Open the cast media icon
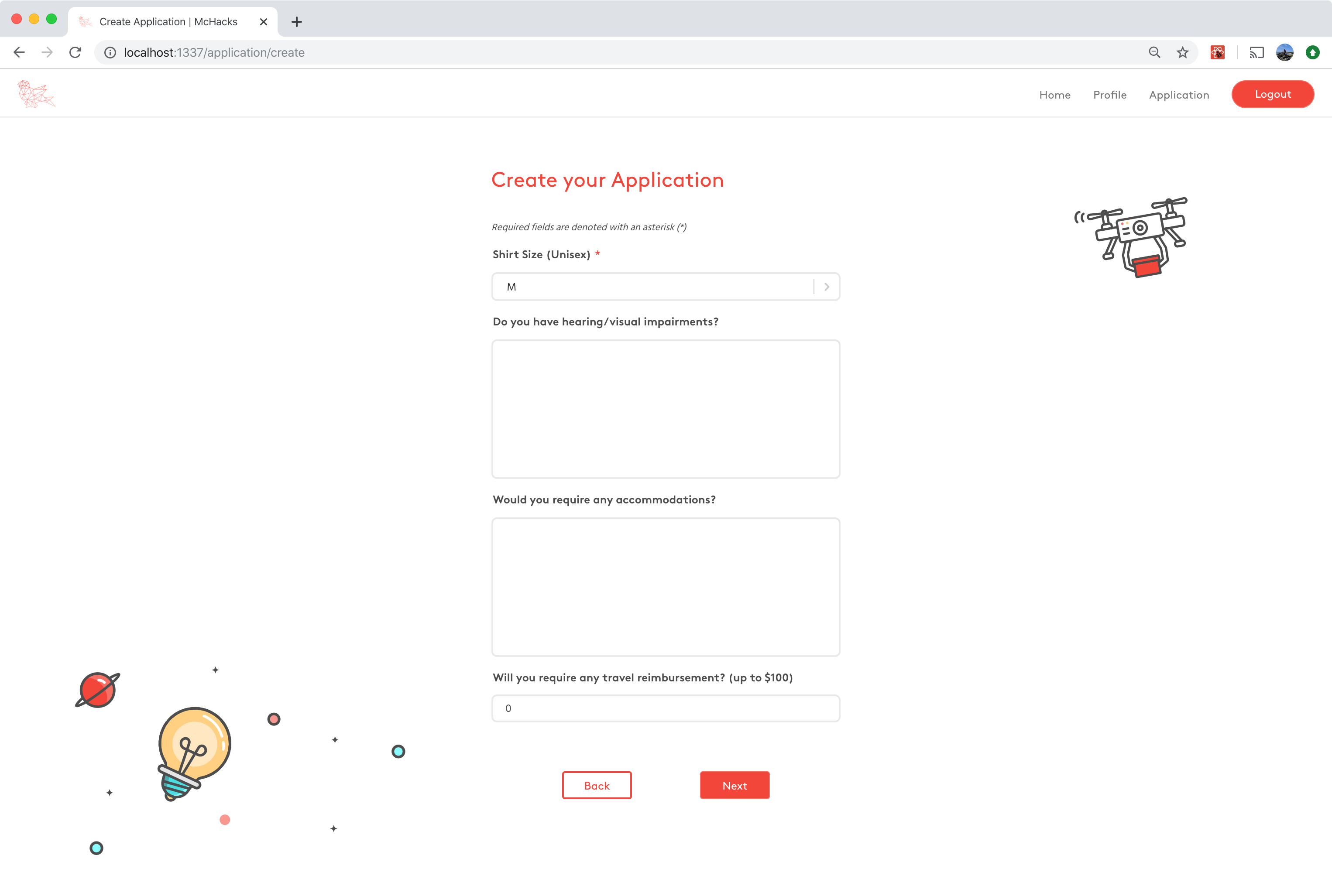 (x=1256, y=53)
